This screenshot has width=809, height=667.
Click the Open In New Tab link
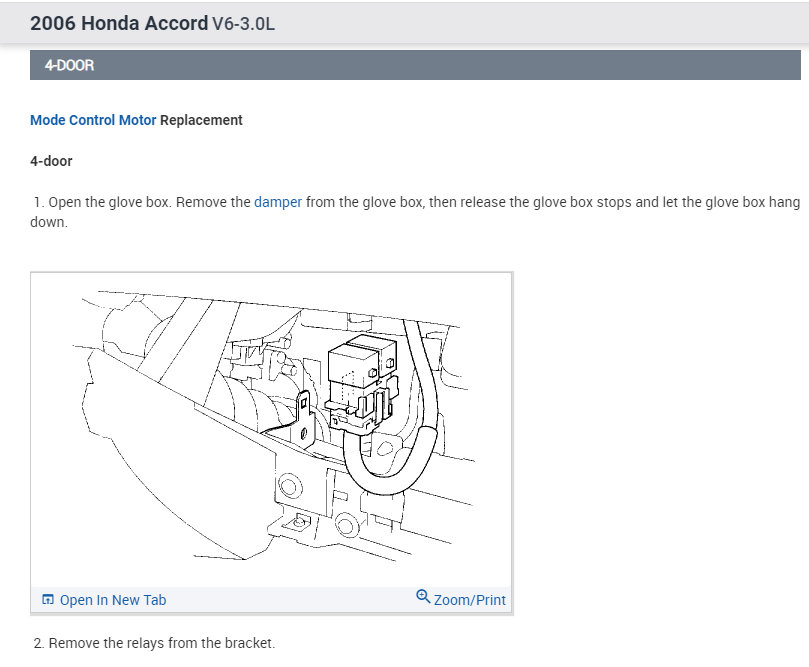(112, 600)
